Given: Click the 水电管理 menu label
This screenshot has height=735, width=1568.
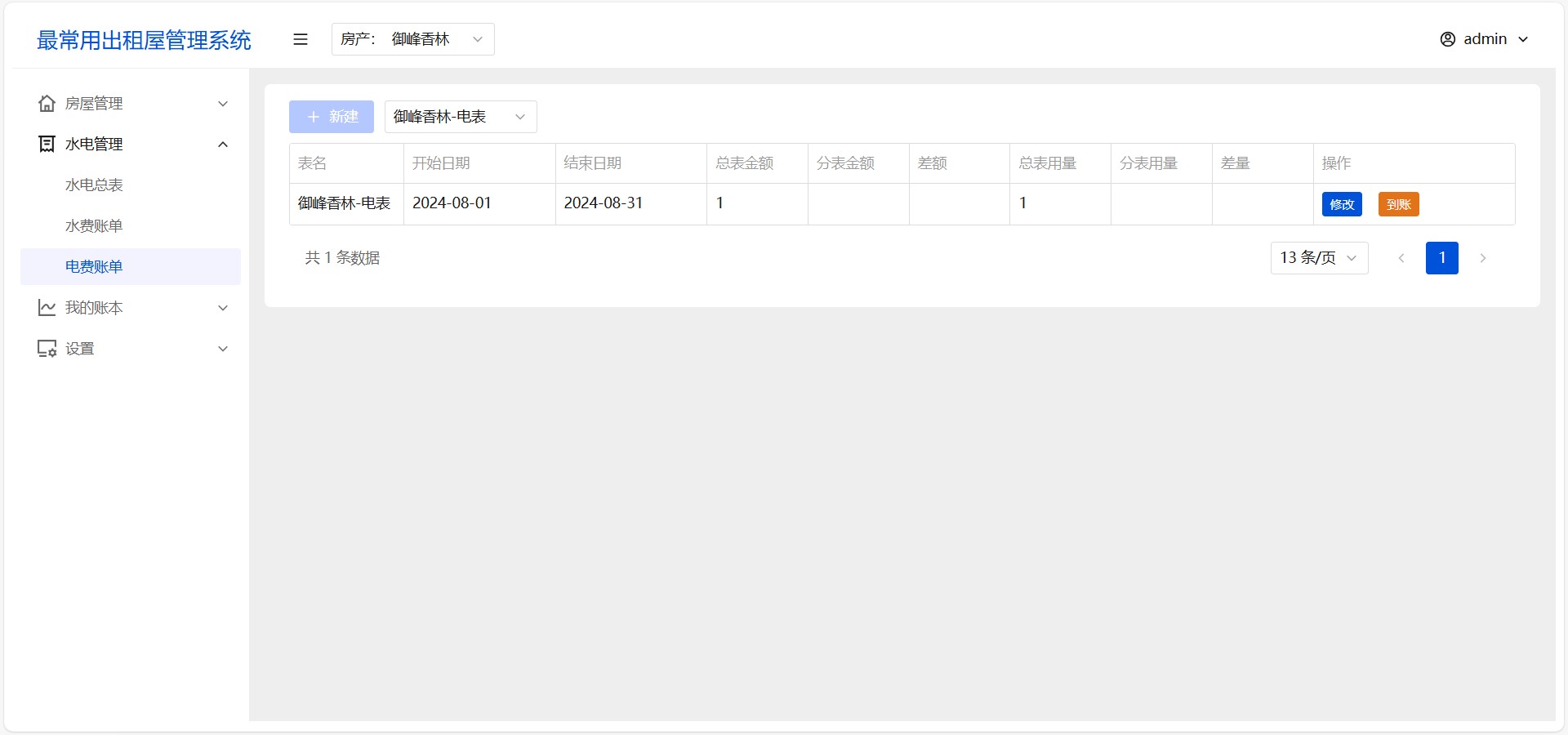Looking at the screenshot, I should pyautogui.click(x=94, y=145).
